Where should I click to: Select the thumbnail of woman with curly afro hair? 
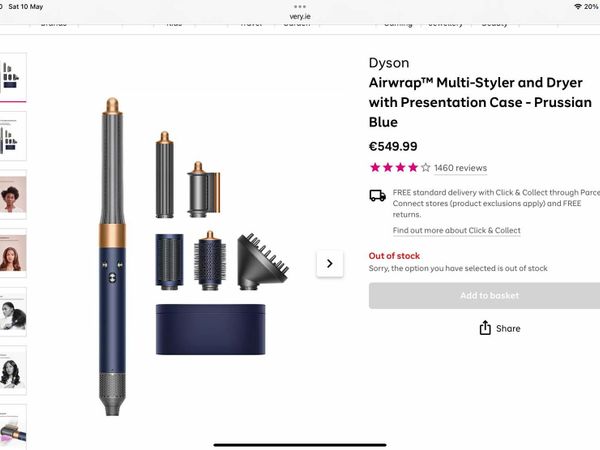pyautogui.click(x=13, y=195)
